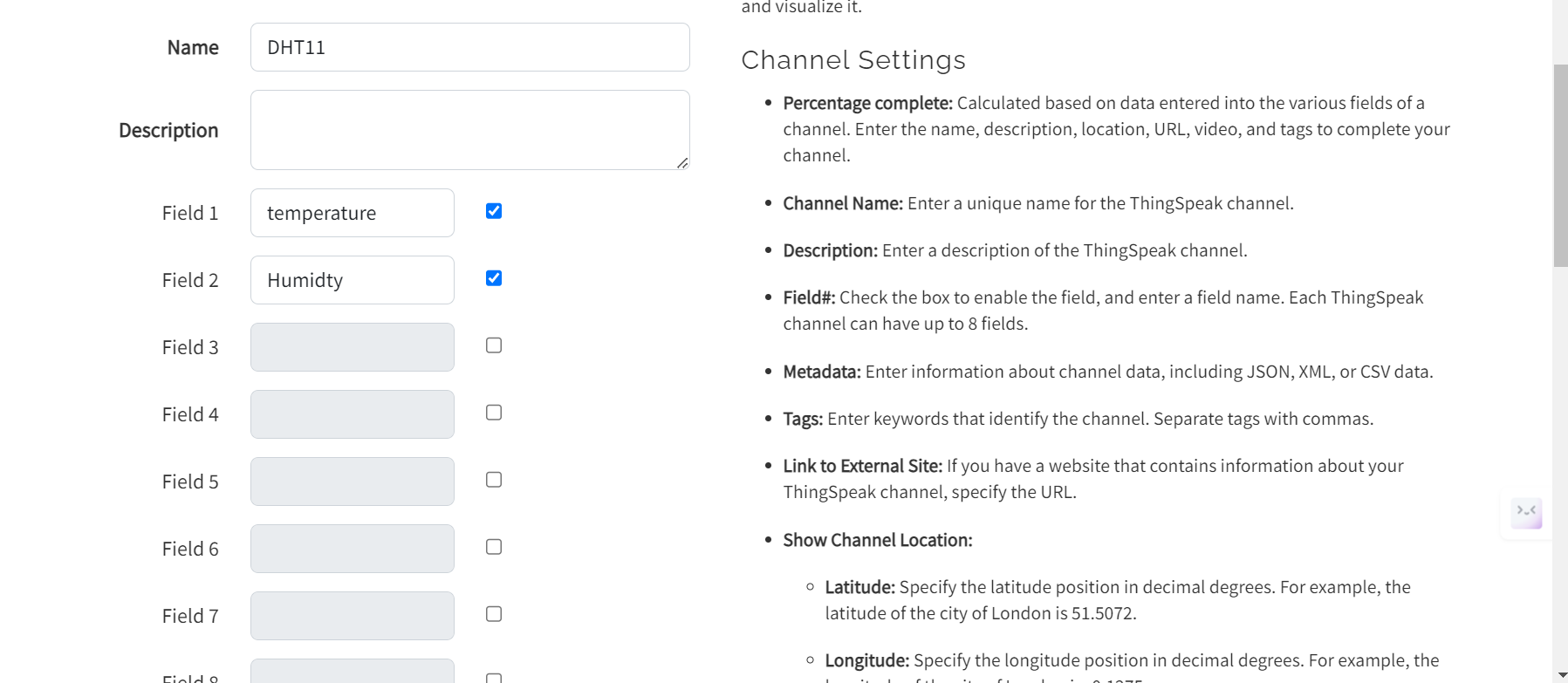Viewport: 1568px width, 683px height.
Task: Click the 'Field 5' label
Action: 190,482
